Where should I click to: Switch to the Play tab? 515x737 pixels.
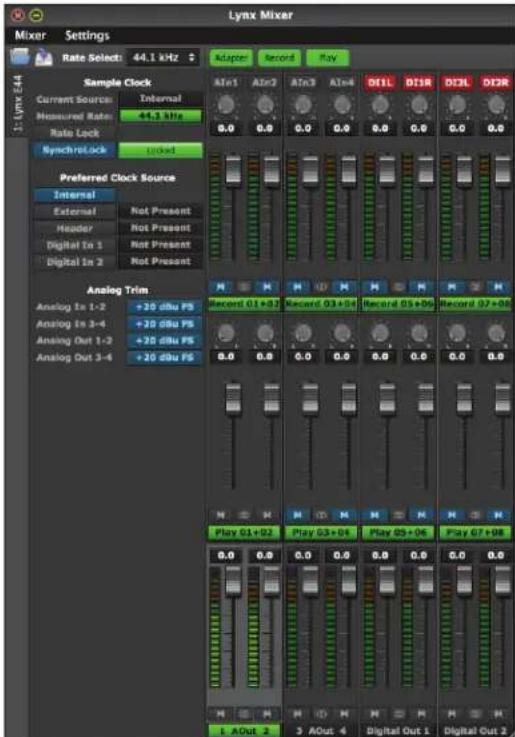click(x=328, y=58)
